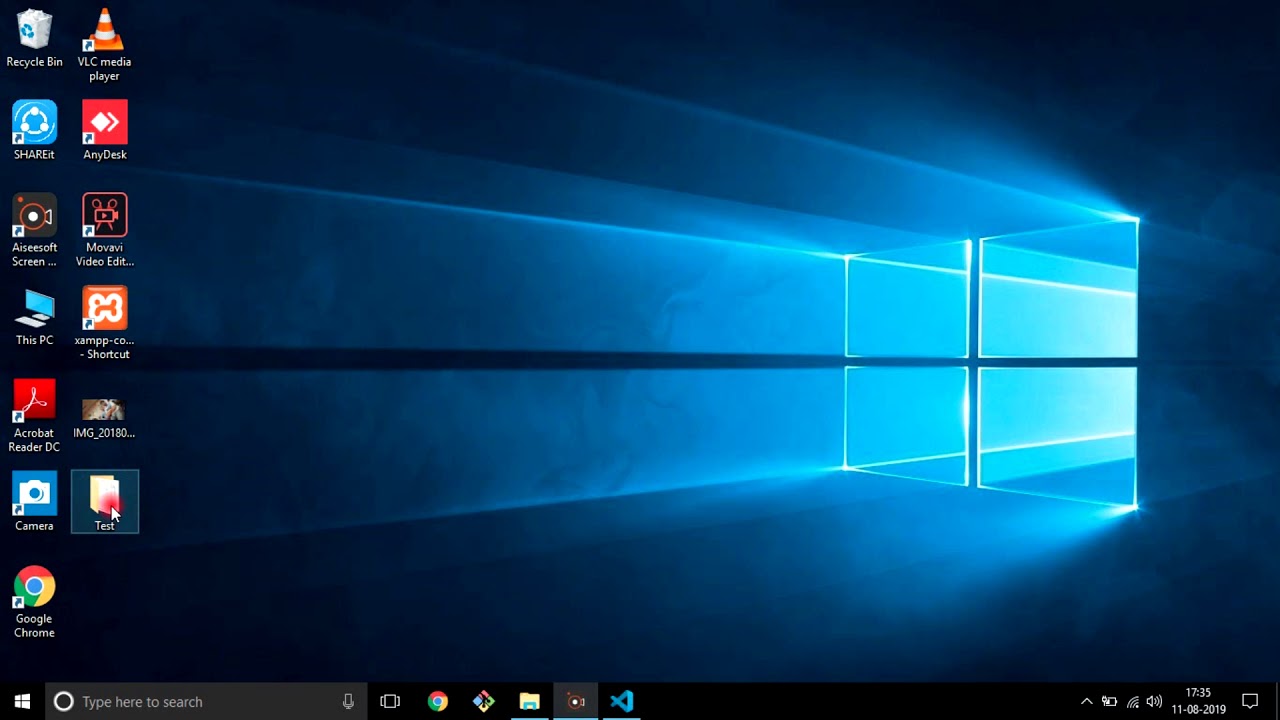Image resolution: width=1280 pixels, height=720 pixels.
Task: Switch to the screen recorder taskbar app
Action: coord(576,701)
